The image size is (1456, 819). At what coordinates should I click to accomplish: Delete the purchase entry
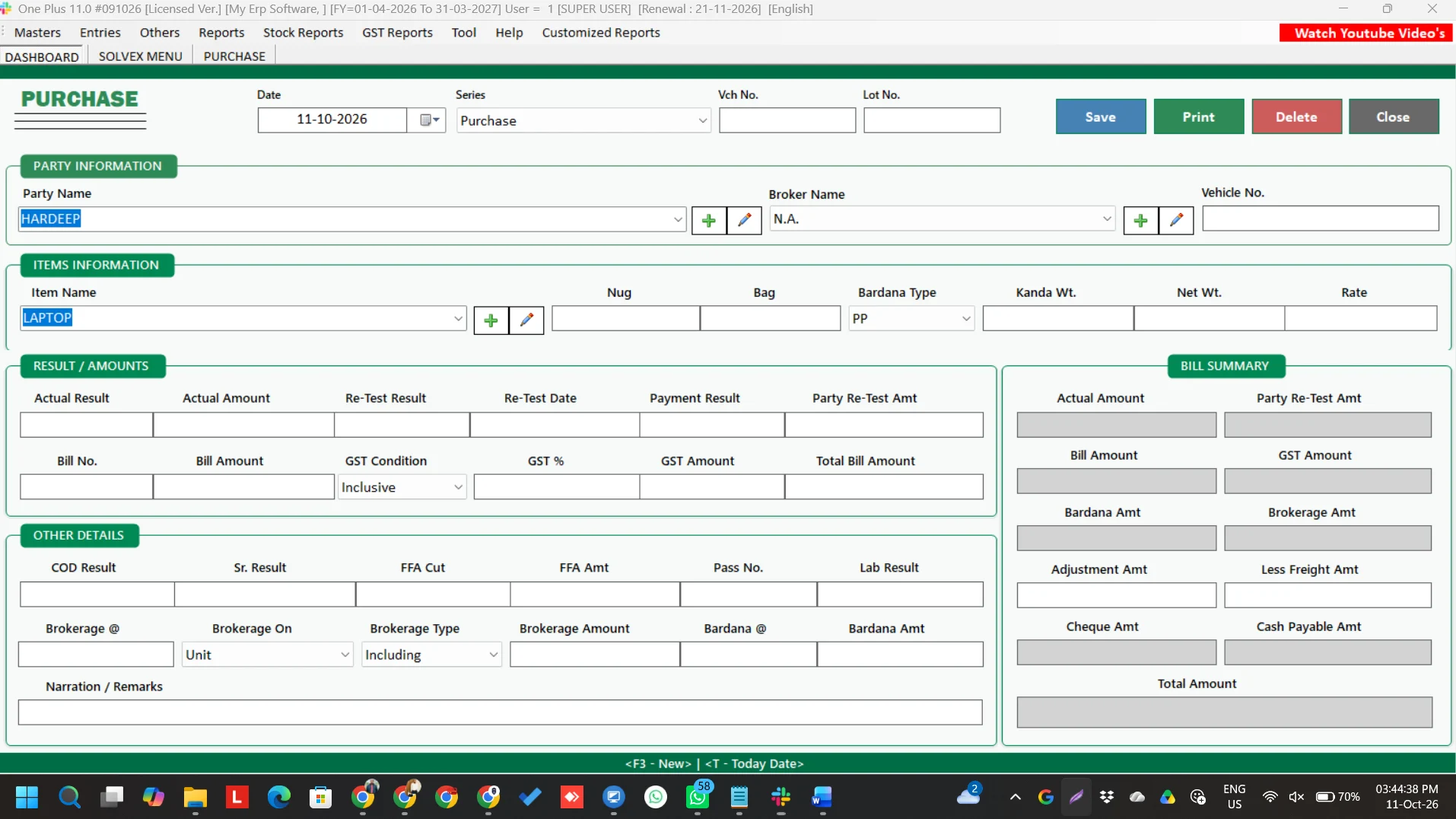1296,116
